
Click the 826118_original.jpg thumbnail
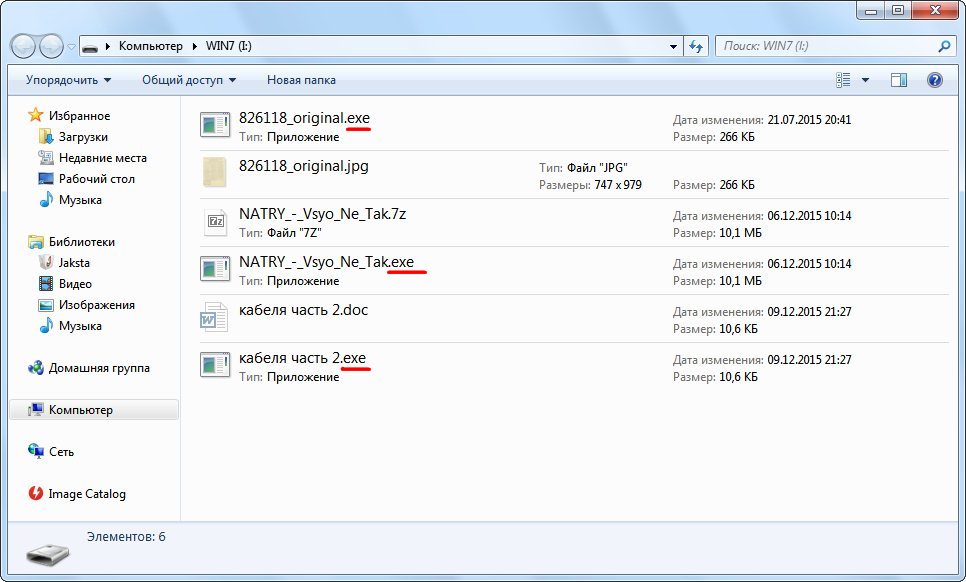click(x=215, y=172)
